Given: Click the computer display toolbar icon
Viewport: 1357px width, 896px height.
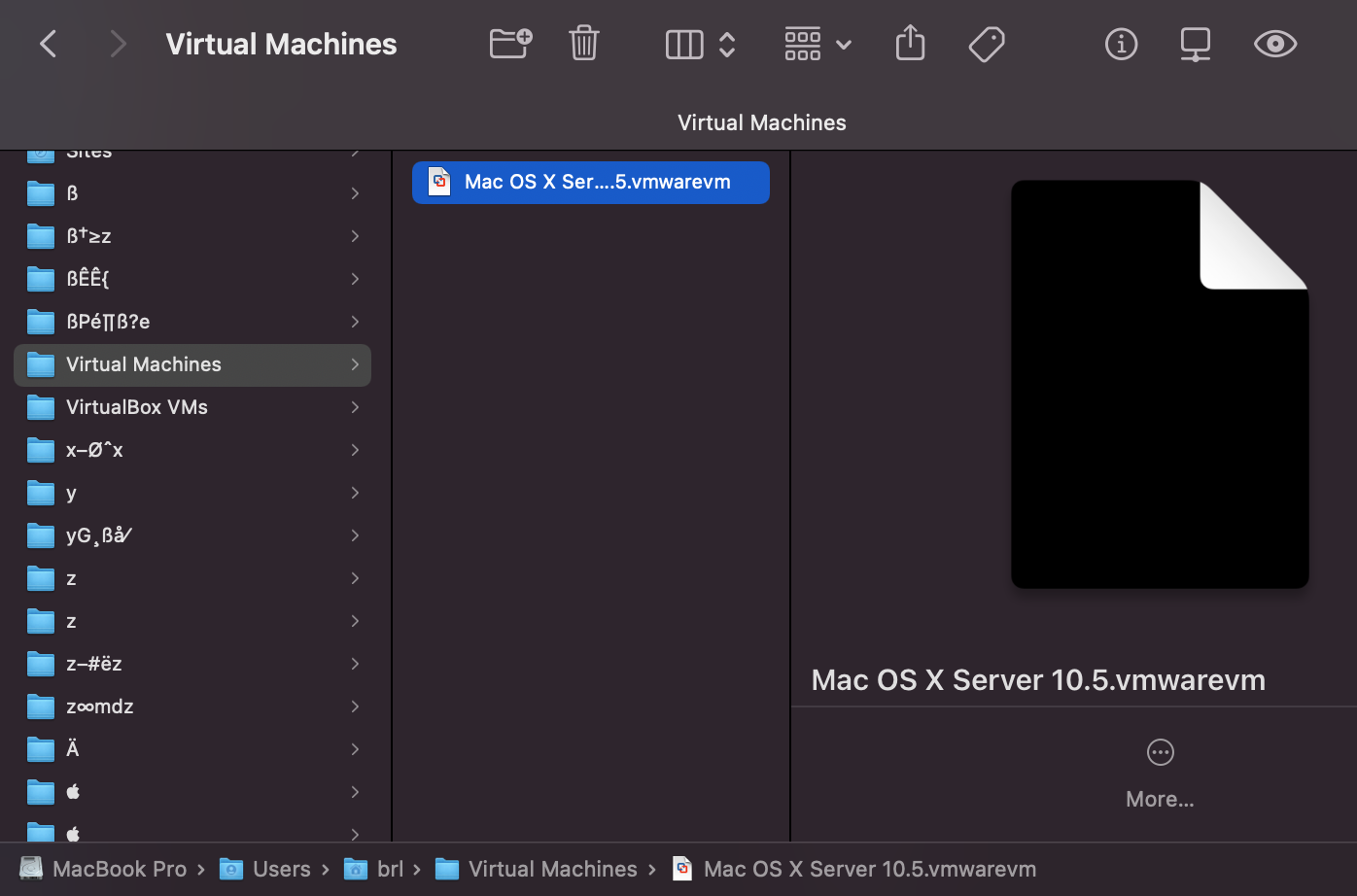Looking at the screenshot, I should 1195,44.
